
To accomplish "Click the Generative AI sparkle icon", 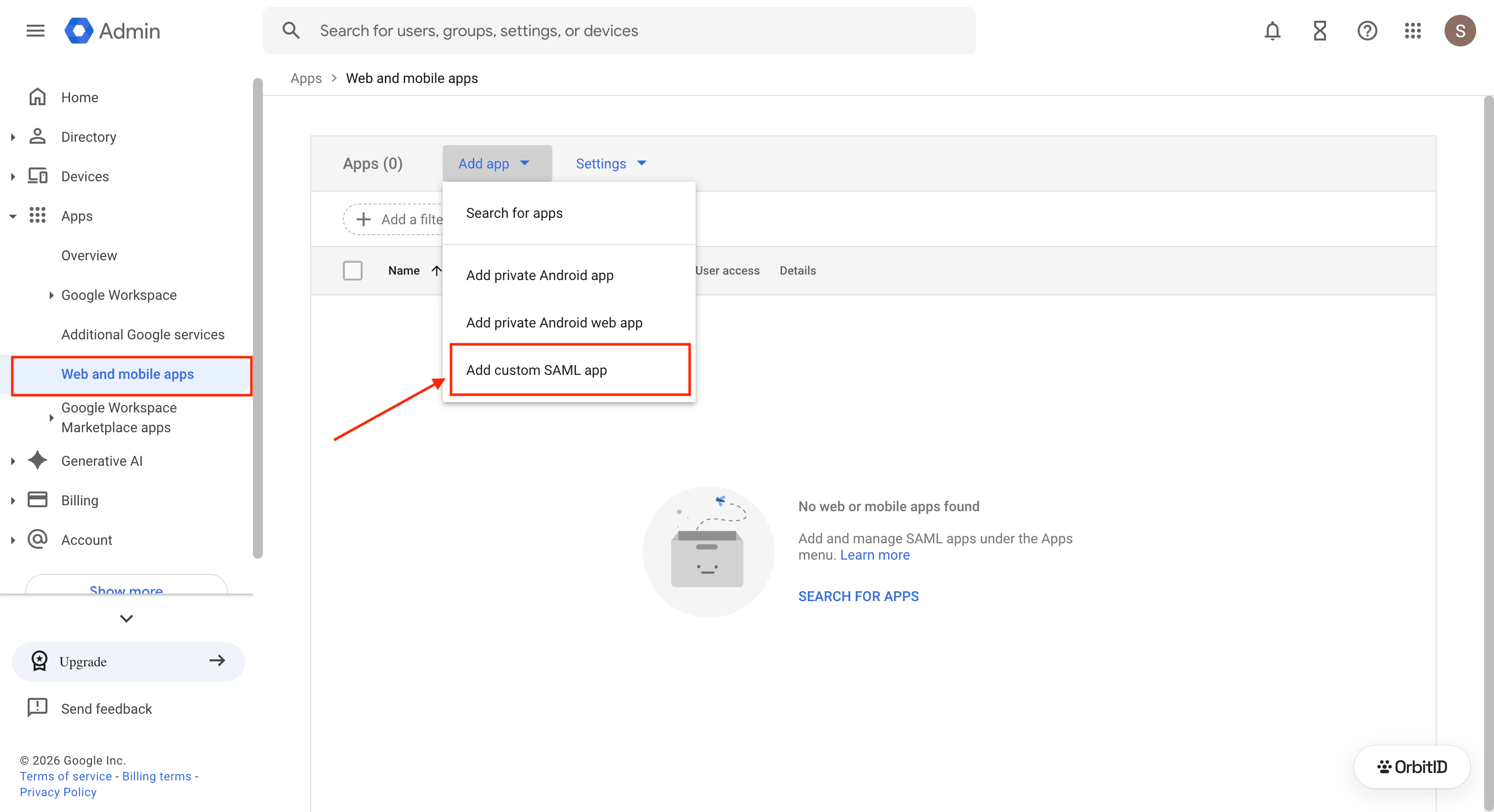I will 38,460.
